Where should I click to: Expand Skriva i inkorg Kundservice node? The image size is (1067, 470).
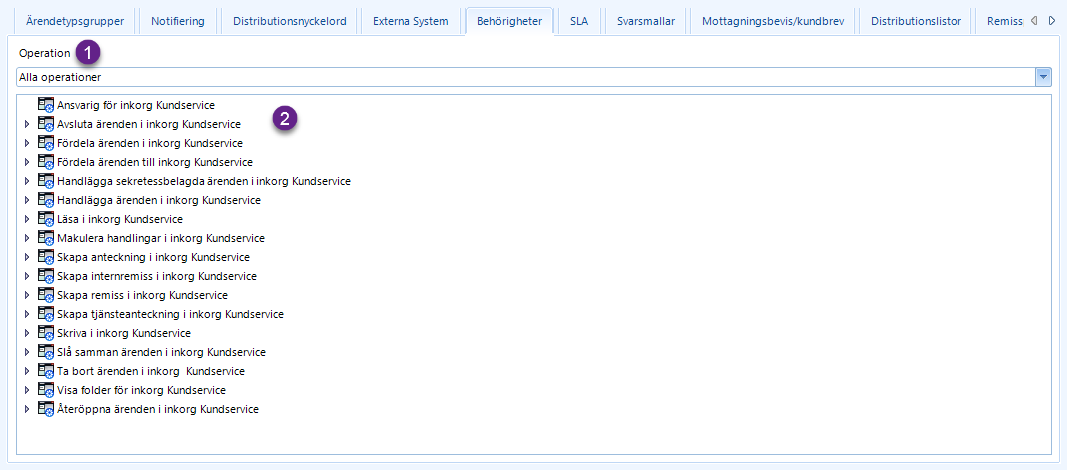click(27, 334)
